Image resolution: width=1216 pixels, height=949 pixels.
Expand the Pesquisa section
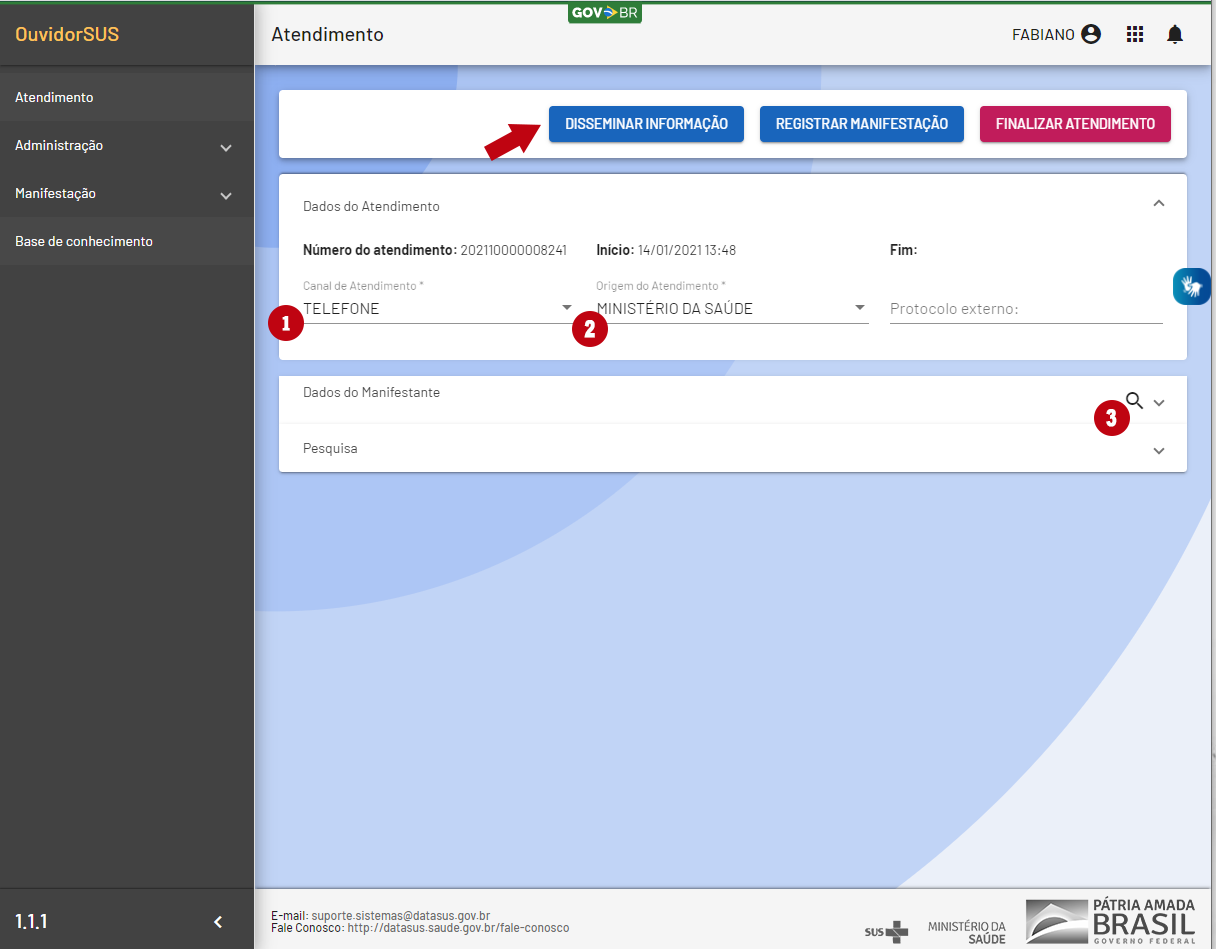(1159, 450)
